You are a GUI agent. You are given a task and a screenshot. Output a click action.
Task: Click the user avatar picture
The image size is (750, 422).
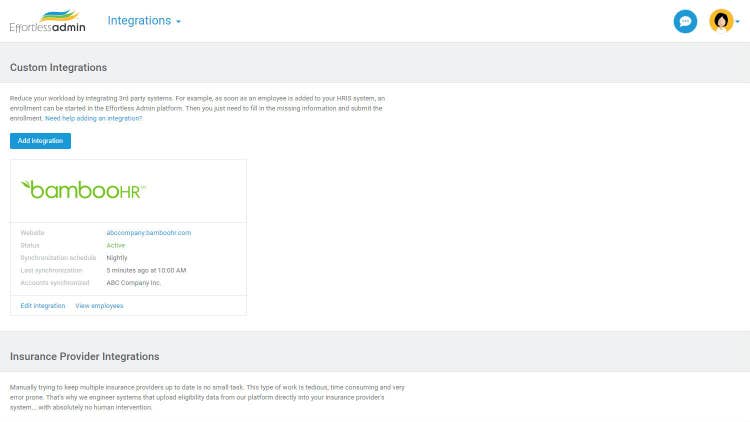coord(719,21)
